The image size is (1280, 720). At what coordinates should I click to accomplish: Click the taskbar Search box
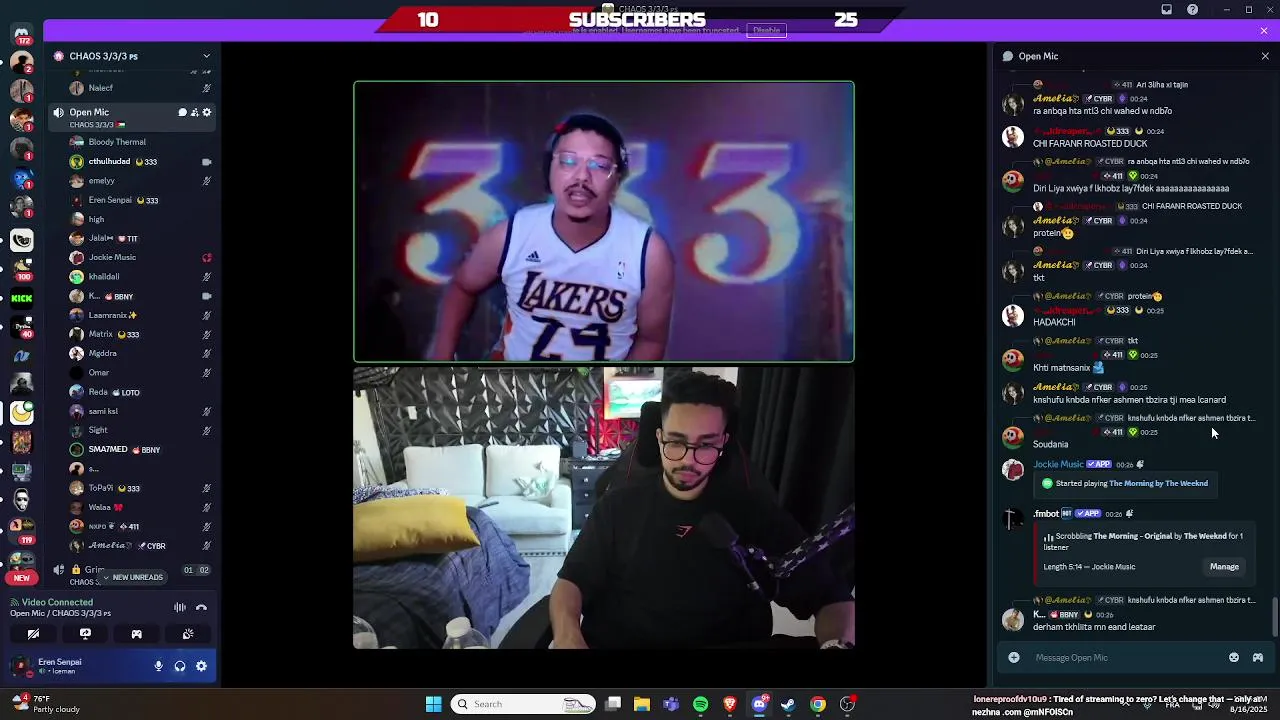(524, 704)
